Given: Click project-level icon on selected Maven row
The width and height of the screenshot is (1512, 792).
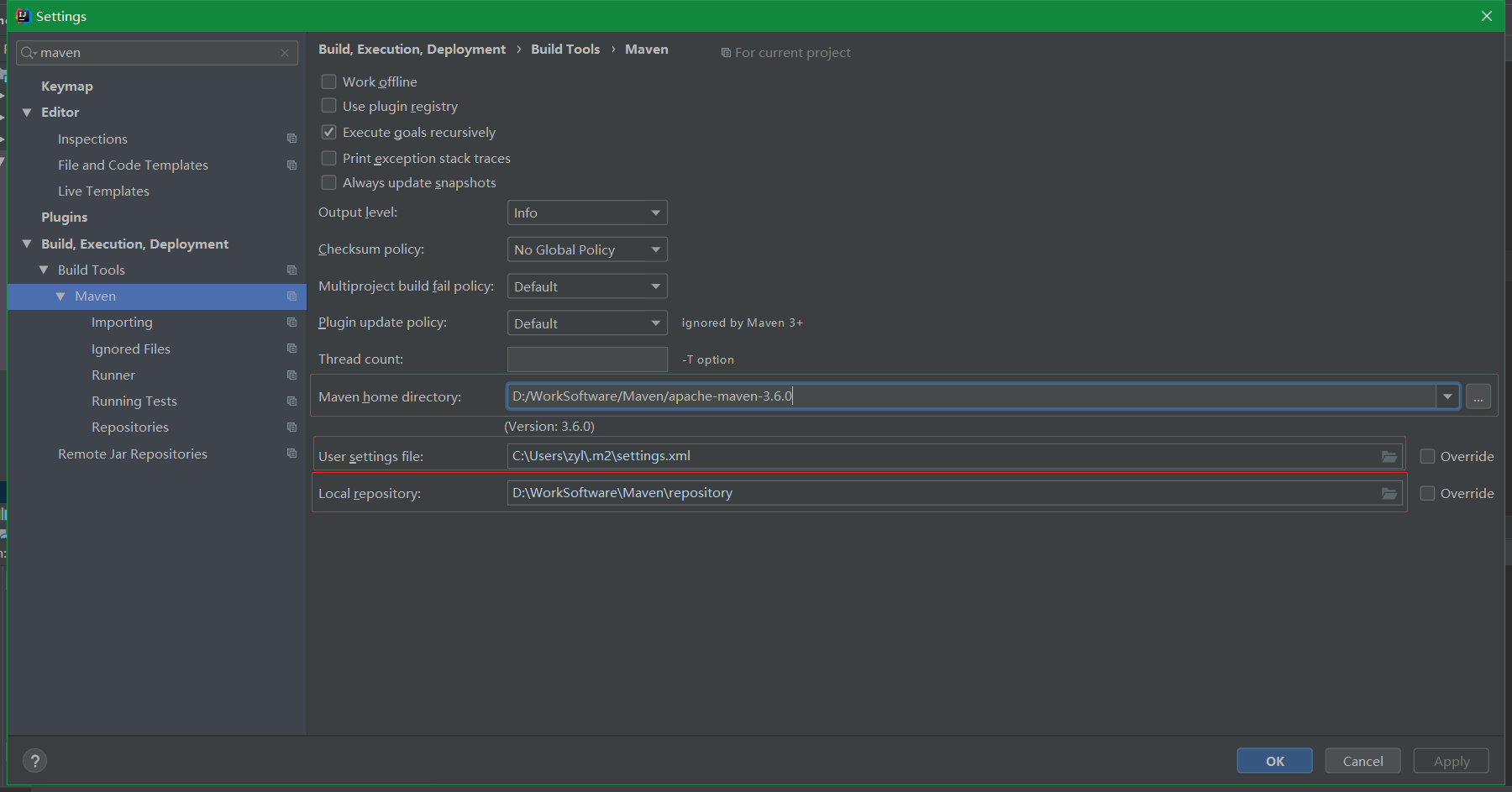Looking at the screenshot, I should coord(291,296).
